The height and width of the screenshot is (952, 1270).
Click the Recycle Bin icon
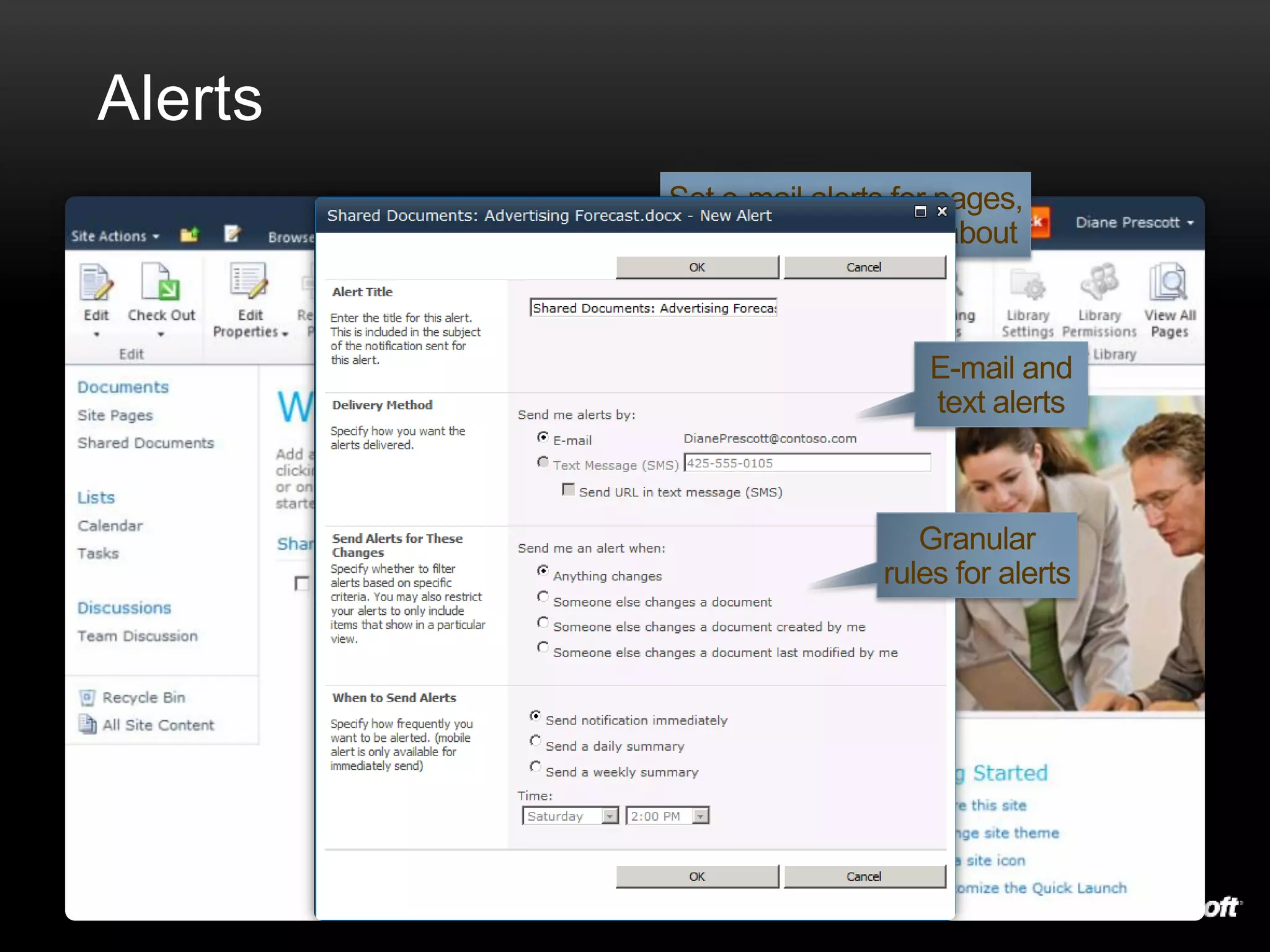87,698
